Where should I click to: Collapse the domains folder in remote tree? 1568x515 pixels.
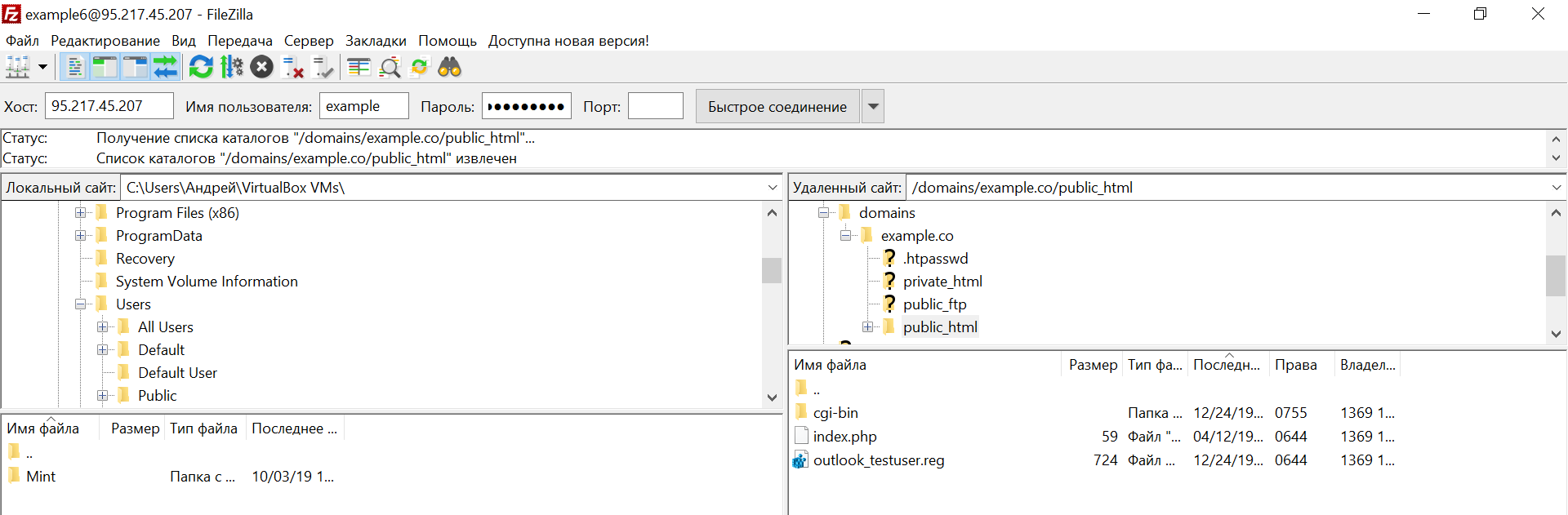(823, 213)
